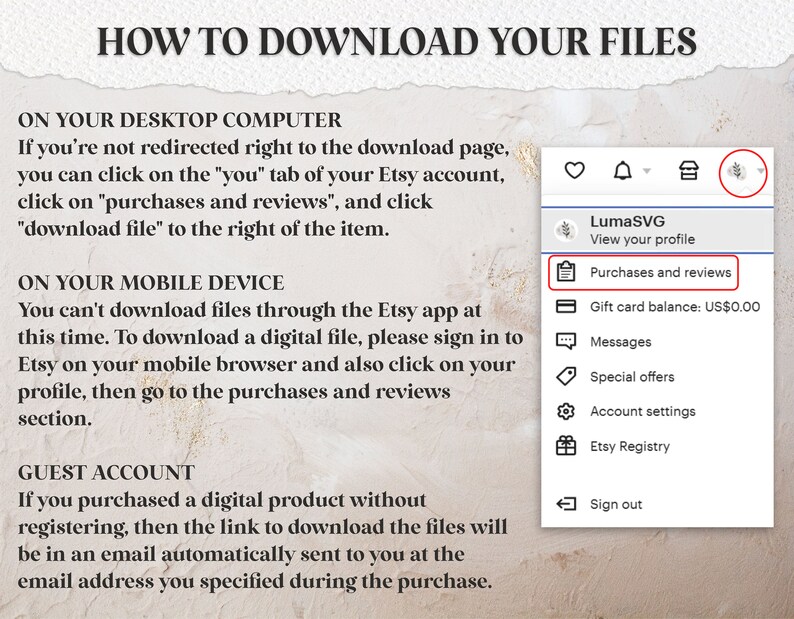Click the LumaSVG profile picture thumbnail
Viewport: 794px width, 619px height.
[566, 230]
